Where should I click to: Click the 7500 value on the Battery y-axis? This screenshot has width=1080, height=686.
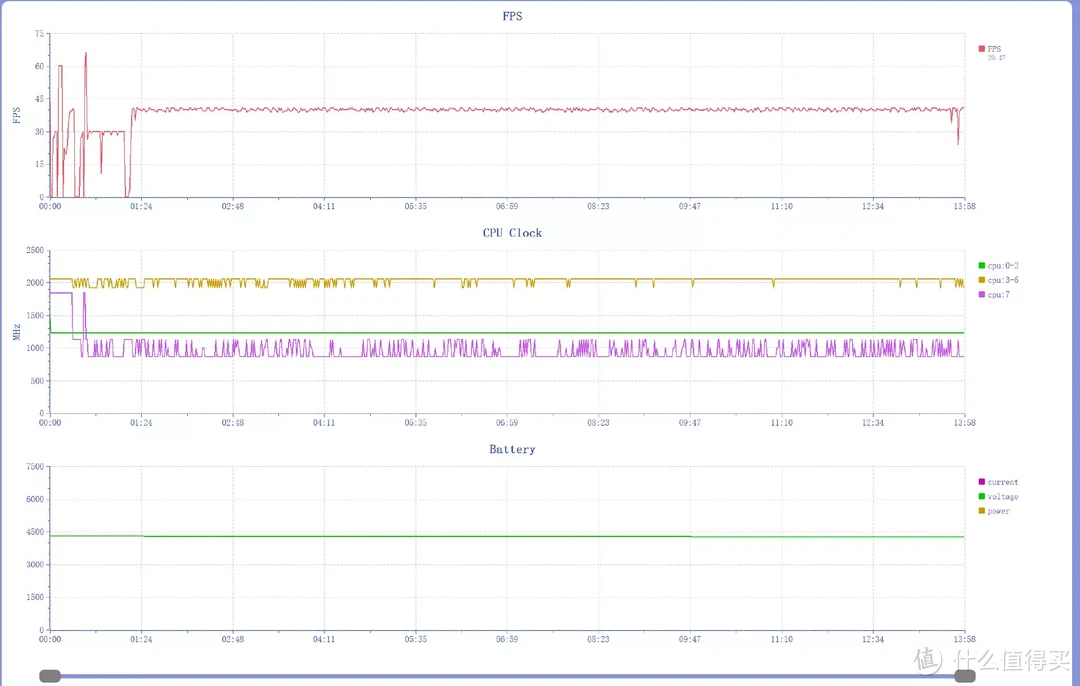click(35, 466)
